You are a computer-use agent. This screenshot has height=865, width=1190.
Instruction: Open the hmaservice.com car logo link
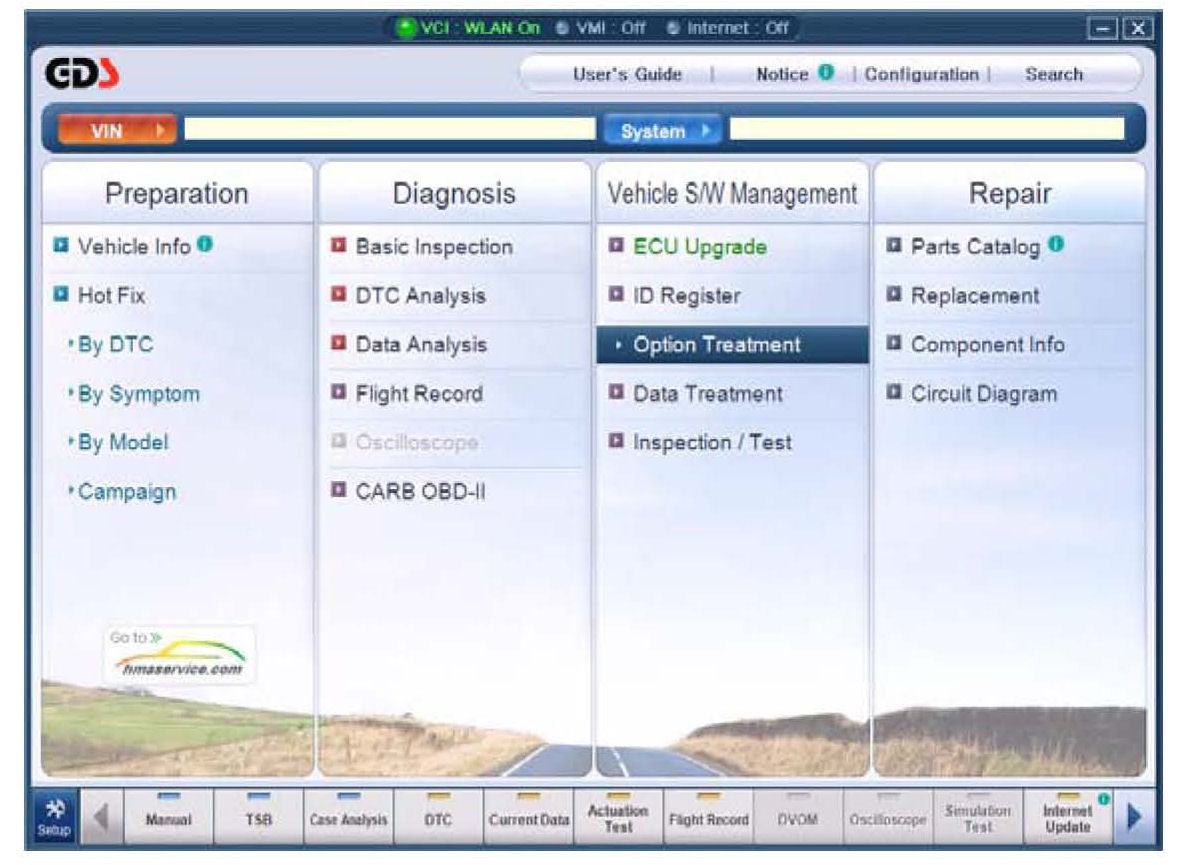coord(179,656)
